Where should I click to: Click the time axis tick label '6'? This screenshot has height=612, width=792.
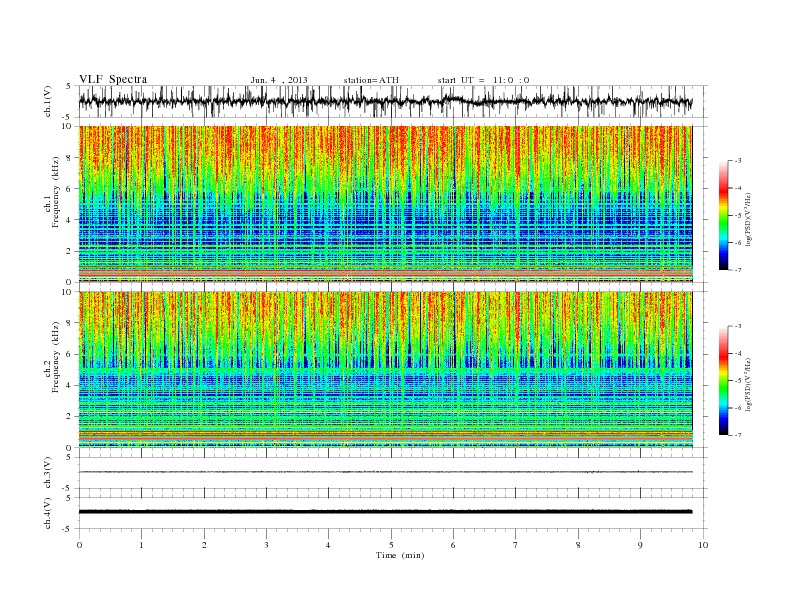(454, 545)
